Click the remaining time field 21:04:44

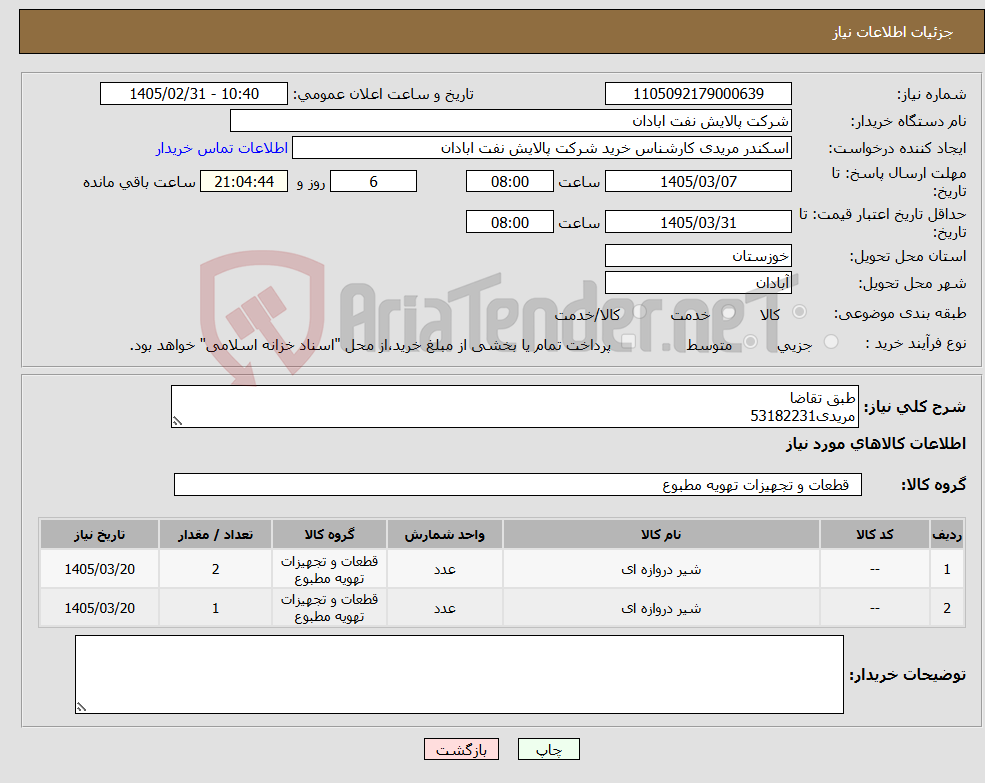[x=244, y=182]
